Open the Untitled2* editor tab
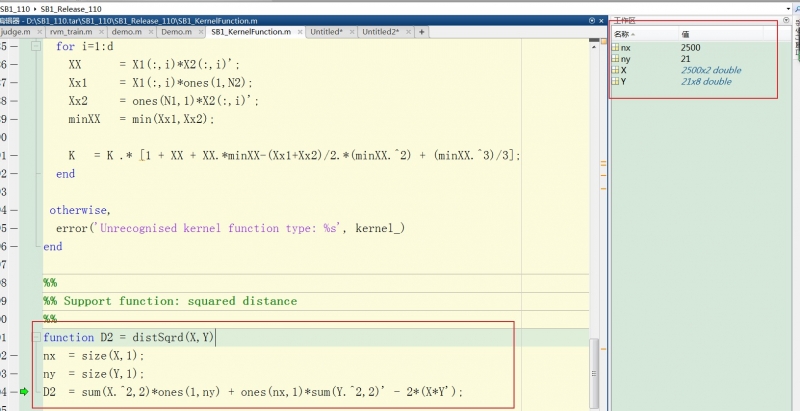This screenshot has width=800, height=411. point(380,32)
